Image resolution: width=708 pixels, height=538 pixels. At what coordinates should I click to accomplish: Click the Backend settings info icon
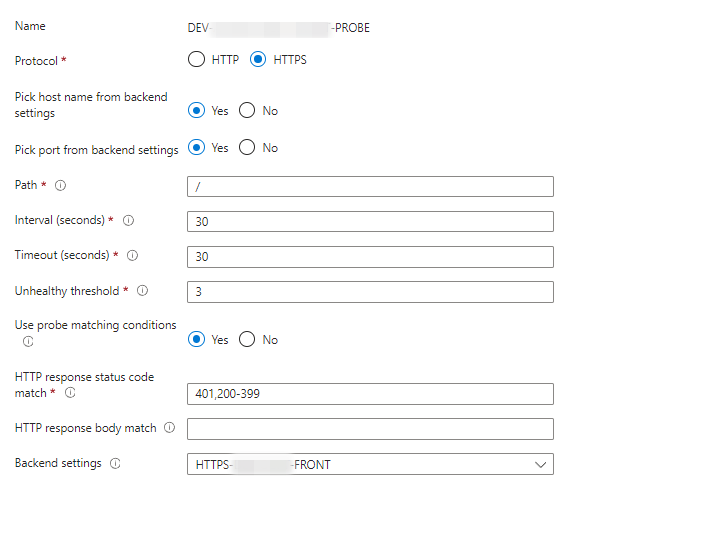pyautogui.click(x=115, y=464)
